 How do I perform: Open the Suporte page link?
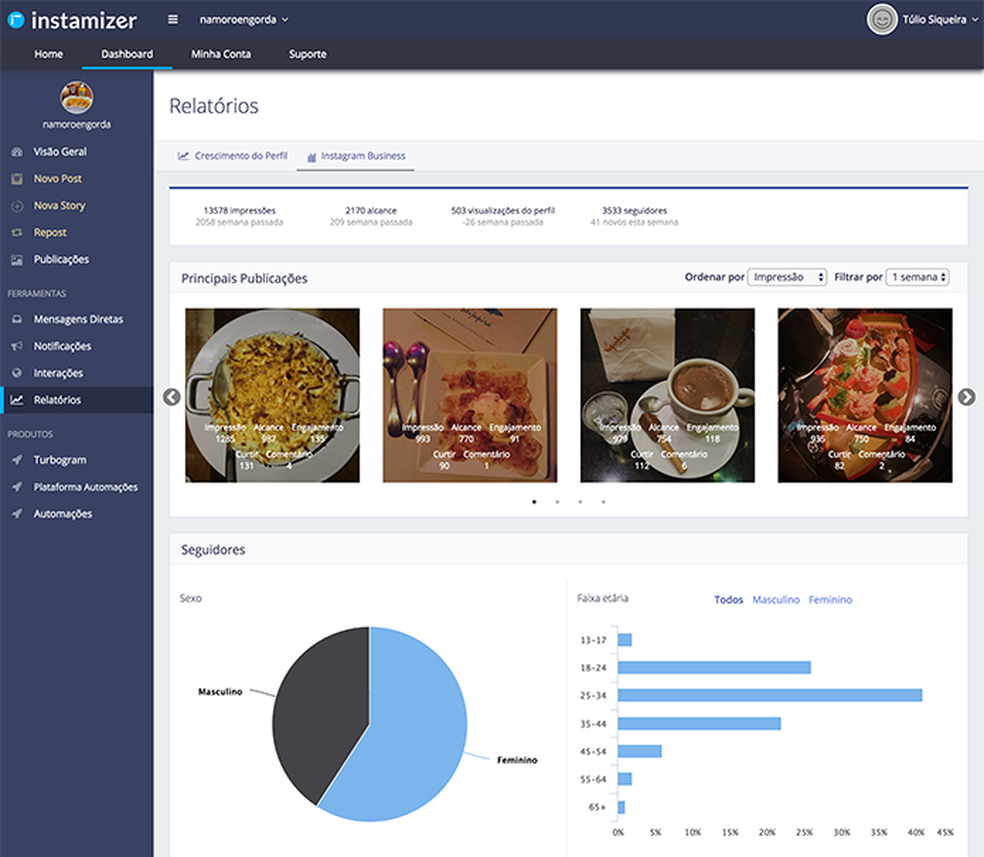(x=307, y=54)
